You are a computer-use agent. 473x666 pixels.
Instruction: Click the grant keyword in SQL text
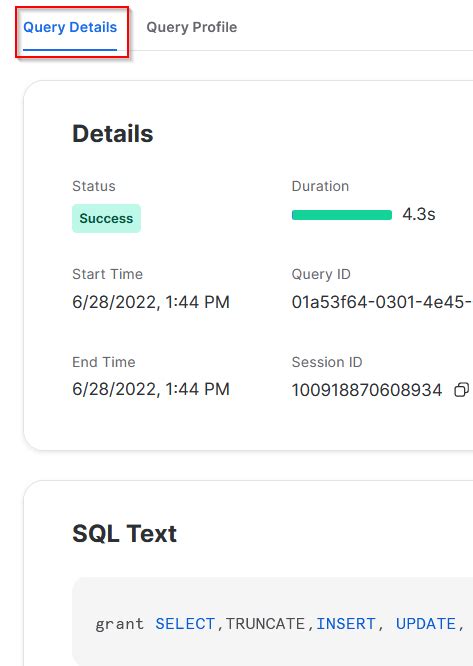click(120, 624)
